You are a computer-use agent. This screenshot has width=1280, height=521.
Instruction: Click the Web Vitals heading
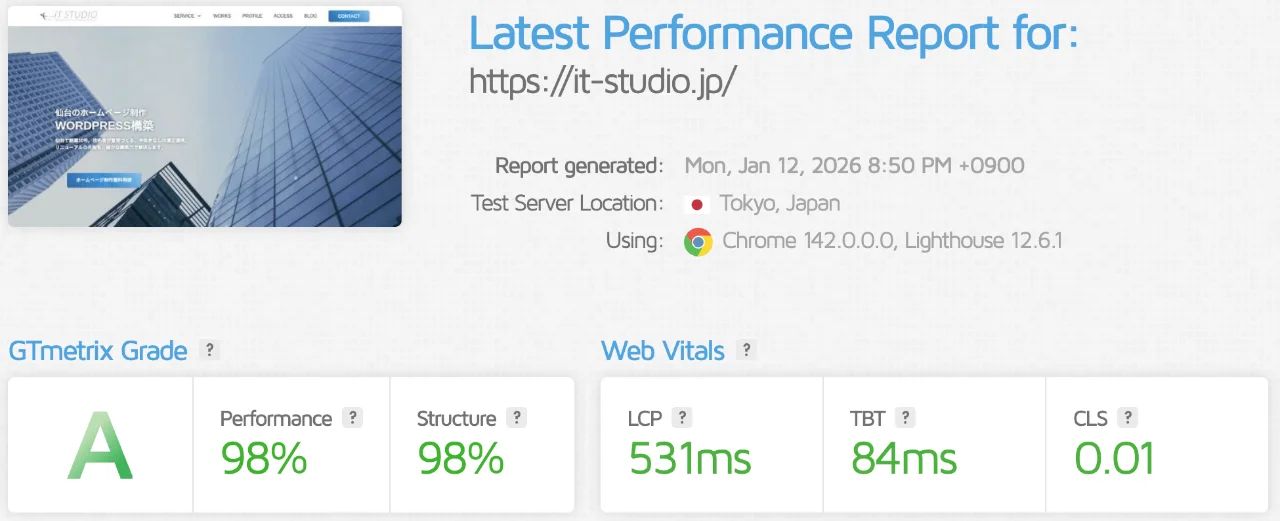[663, 351]
